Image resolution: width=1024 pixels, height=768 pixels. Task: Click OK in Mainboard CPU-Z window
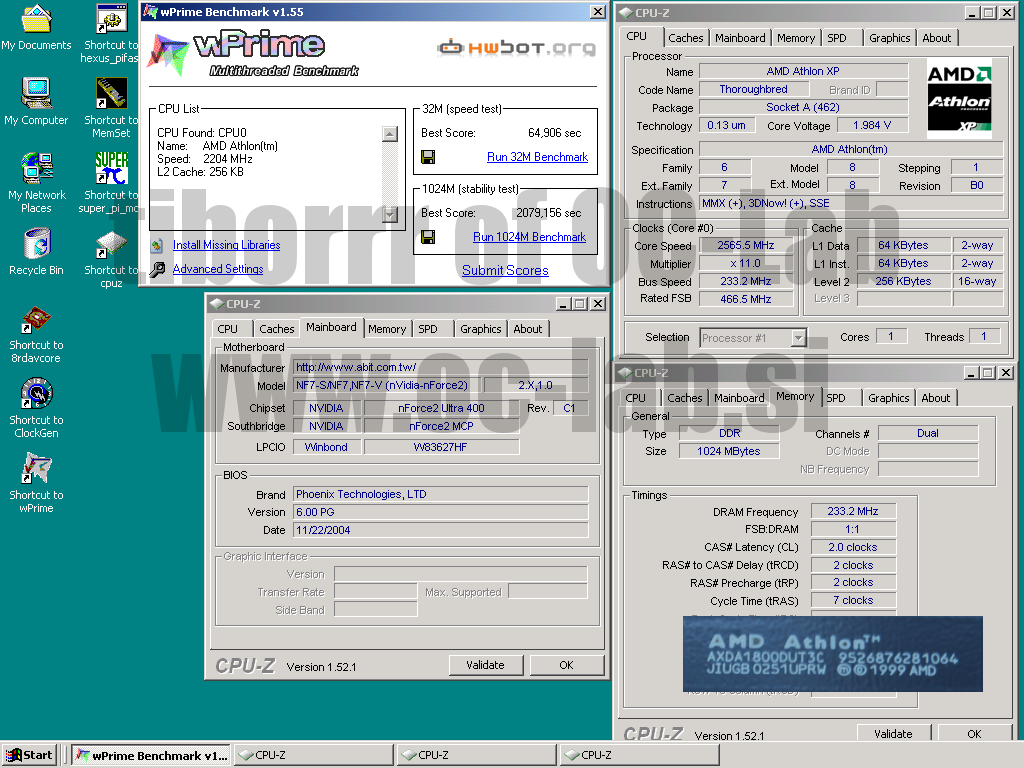point(566,665)
